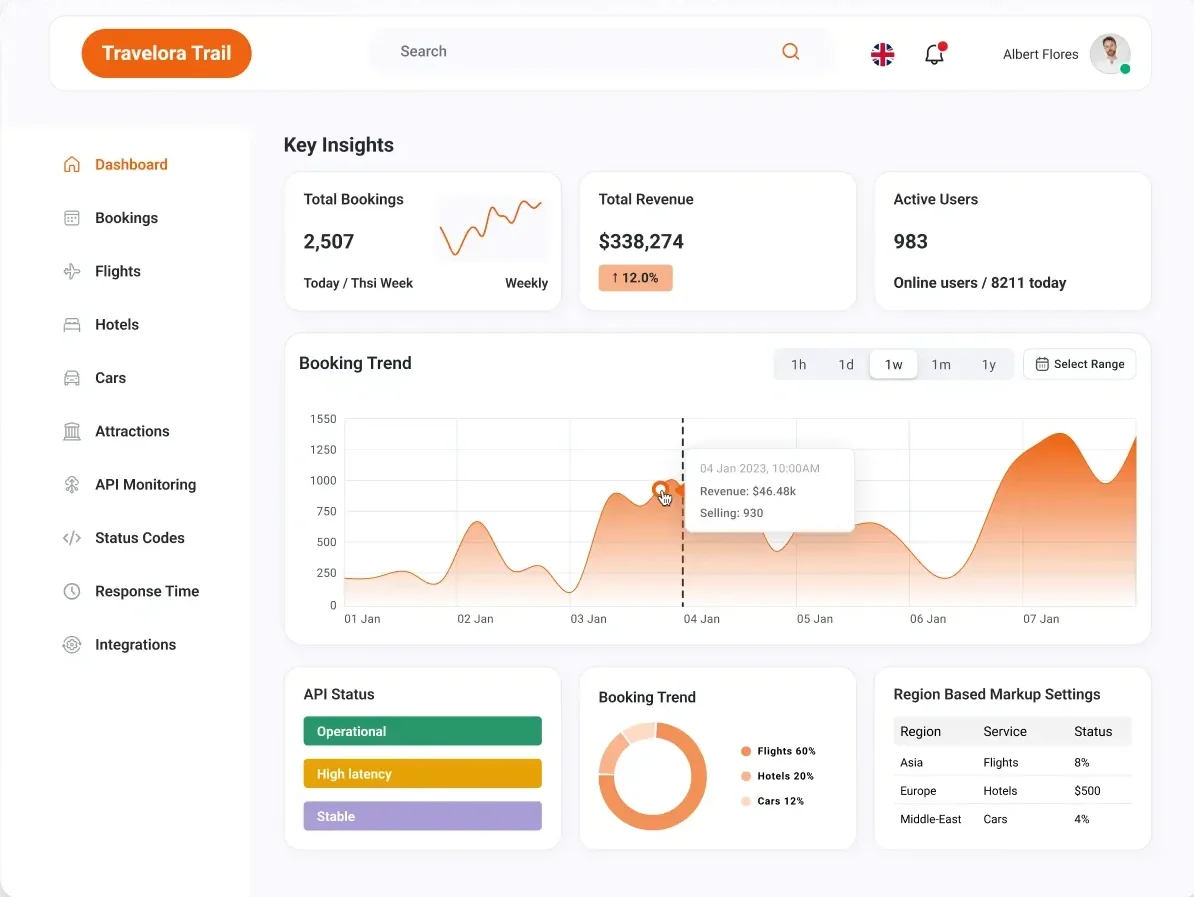
Task: Open Attractions building icon
Action: click(x=72, y=431)
